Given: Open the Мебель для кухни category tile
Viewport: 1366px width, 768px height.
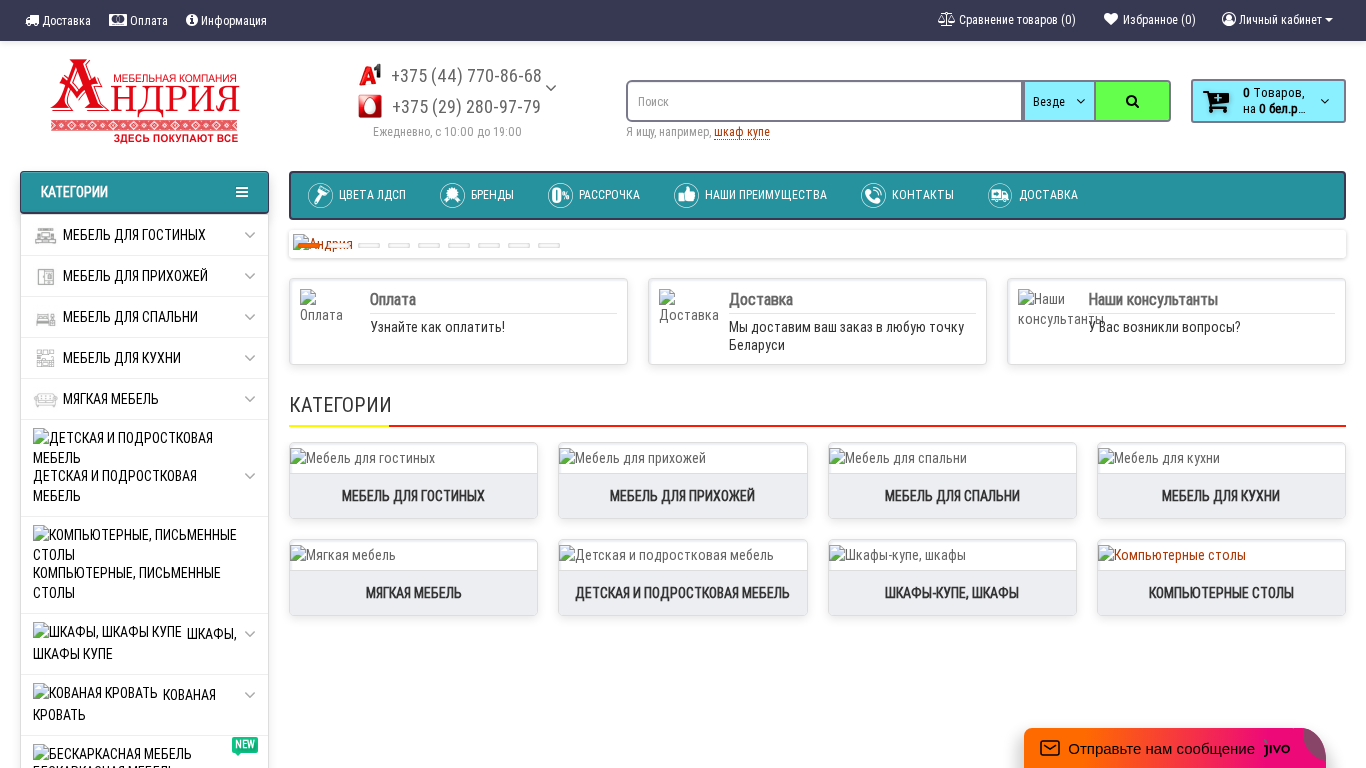Looking at the screenshot, I should coord(1221,481).
